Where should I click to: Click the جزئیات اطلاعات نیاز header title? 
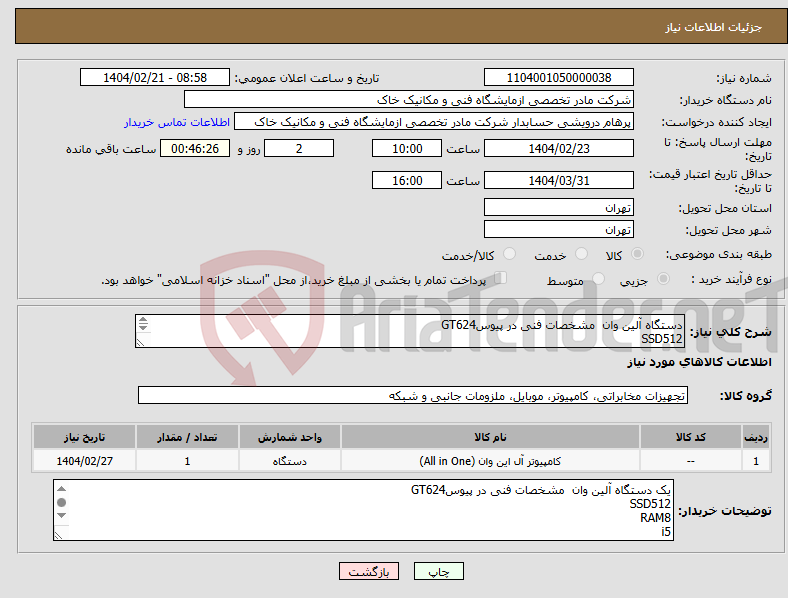(x=713, y=27)
